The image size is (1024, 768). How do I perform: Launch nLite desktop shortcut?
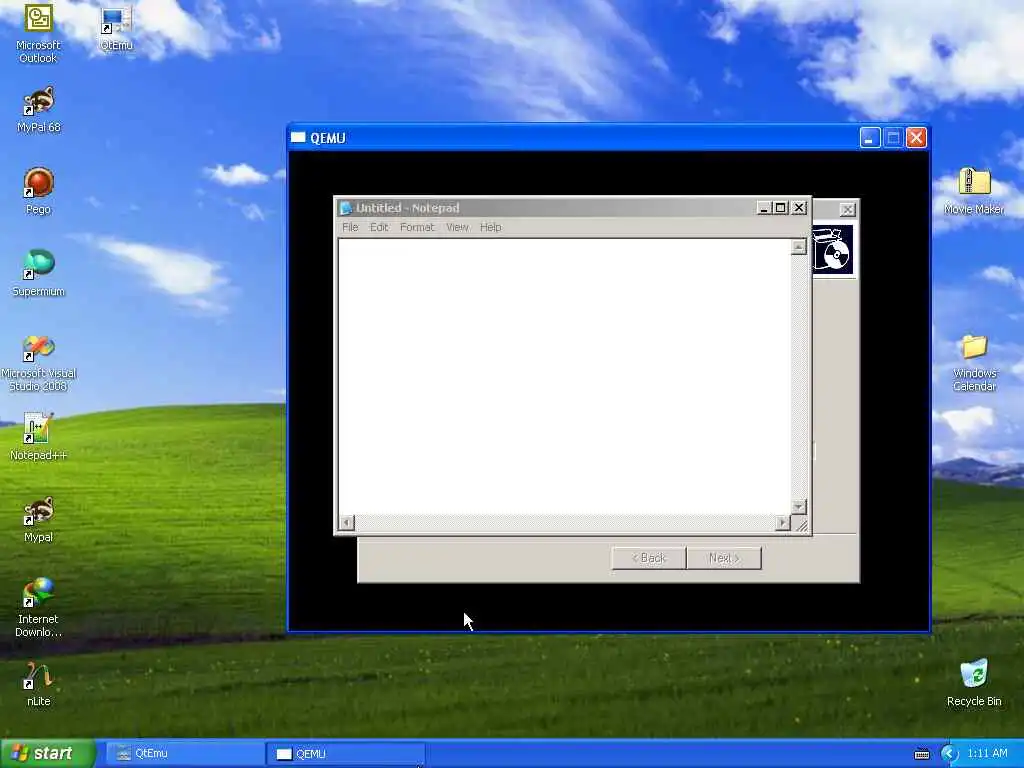coord(39,684)
